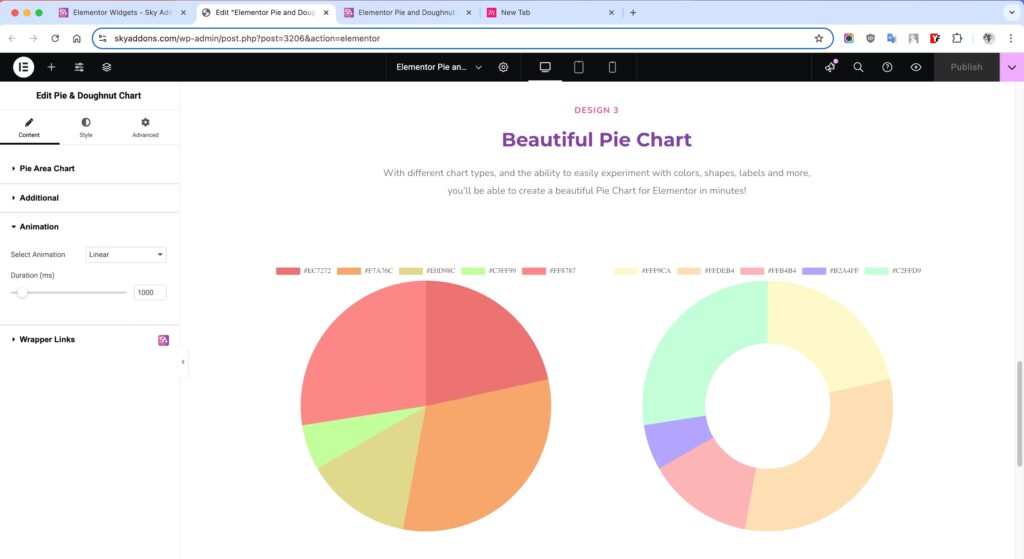The height and width of the screenshot is (559, 1024).
Task: Reload the page
Action: tap(55, 39)
